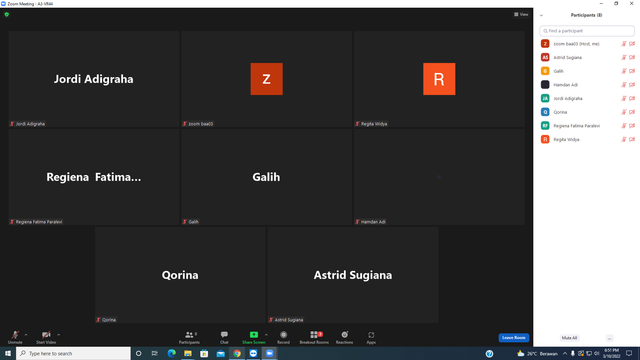This screenshot has width=640, height=360.
Task: Expand share options arrow next to Share Screen
Action: coord(266,335)
